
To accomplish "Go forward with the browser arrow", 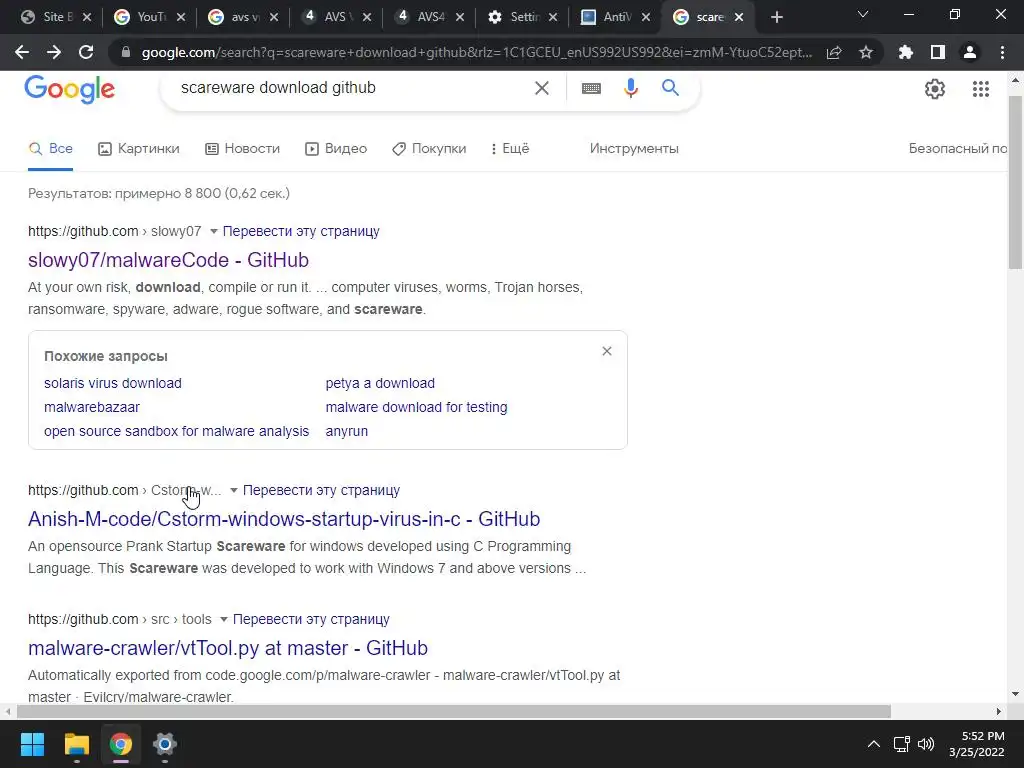I will pos(54,52).
